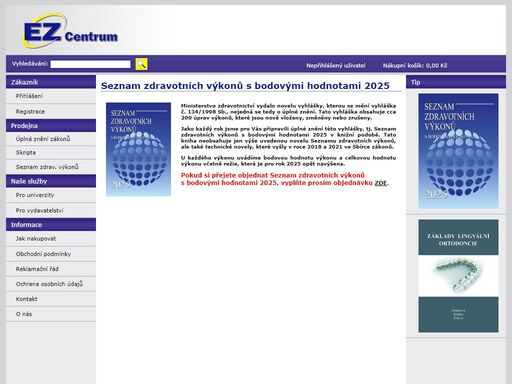Click the page heading Seznam zdravotních výkonů 2025

click(245, 86)
